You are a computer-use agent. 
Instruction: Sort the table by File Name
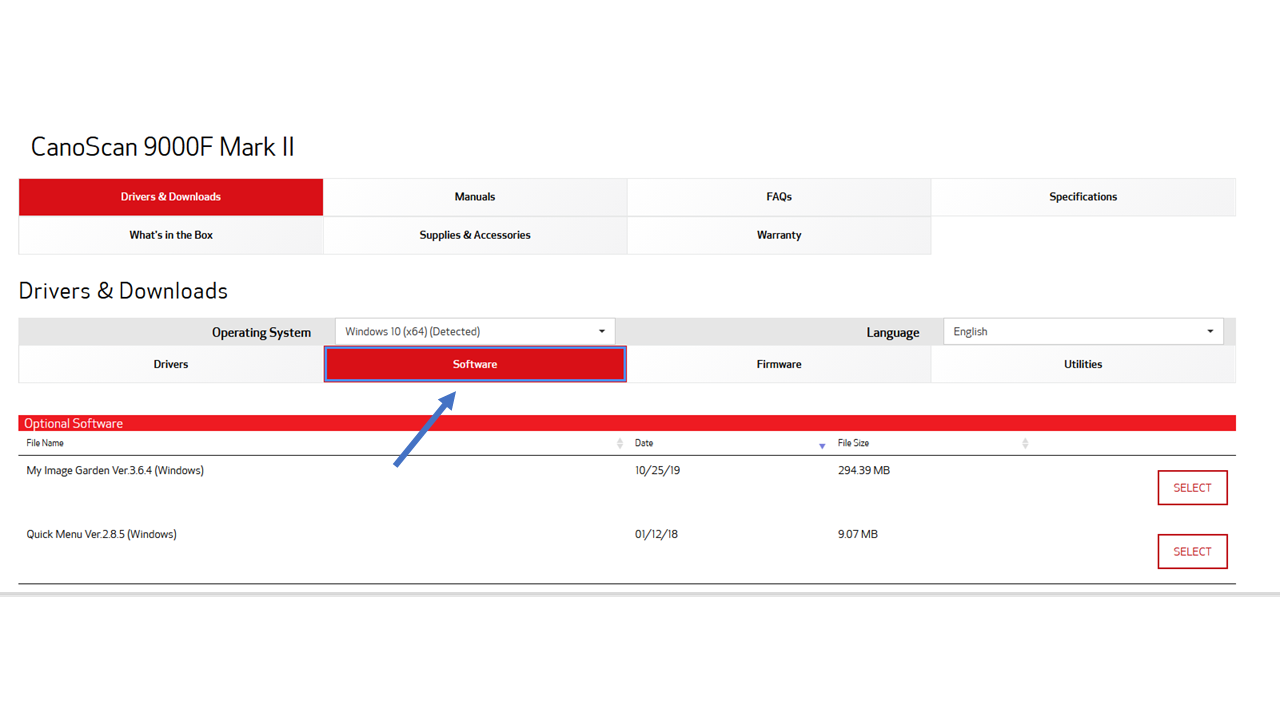tap(325, 443)
